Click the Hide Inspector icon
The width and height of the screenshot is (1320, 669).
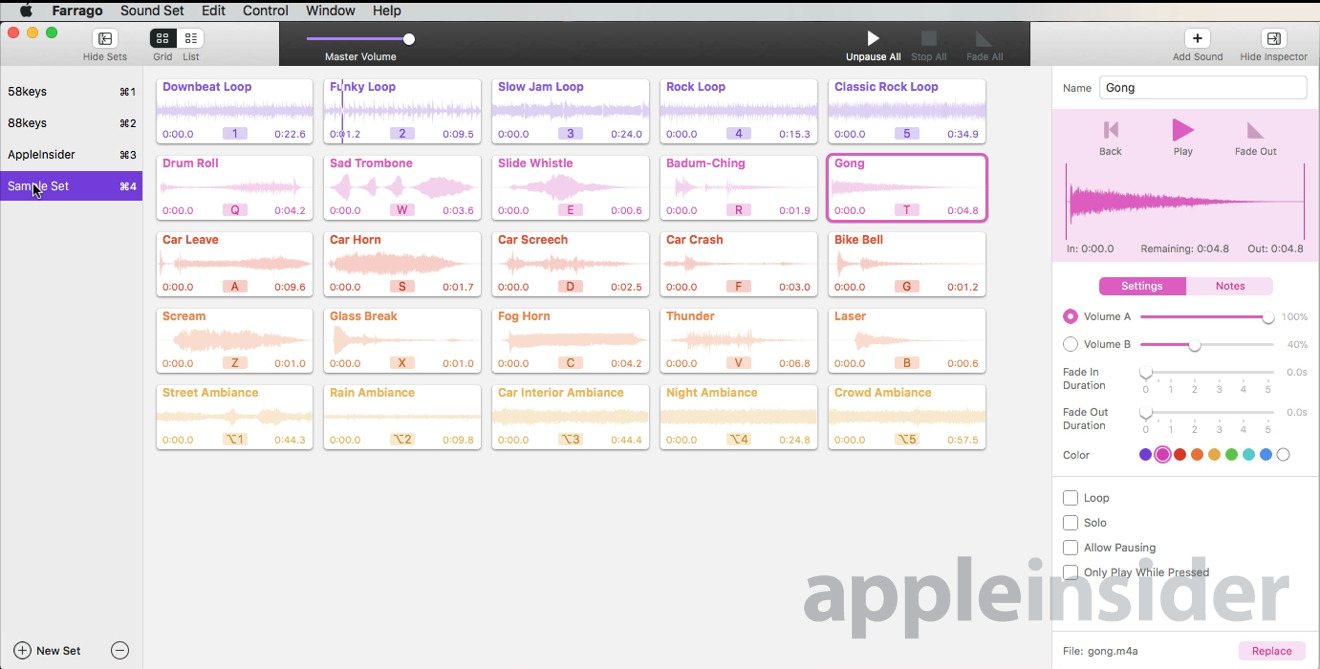tap(1273, 38)
